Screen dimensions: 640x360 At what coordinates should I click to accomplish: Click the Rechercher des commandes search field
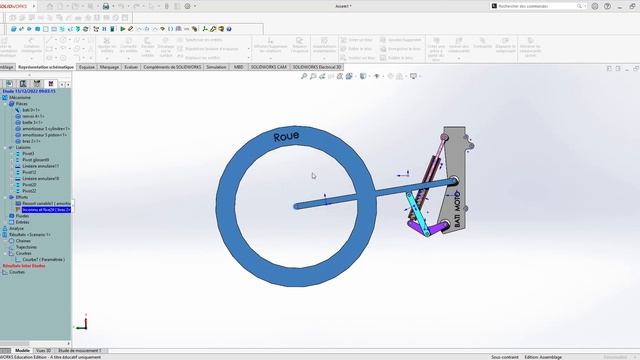point(537,6)
